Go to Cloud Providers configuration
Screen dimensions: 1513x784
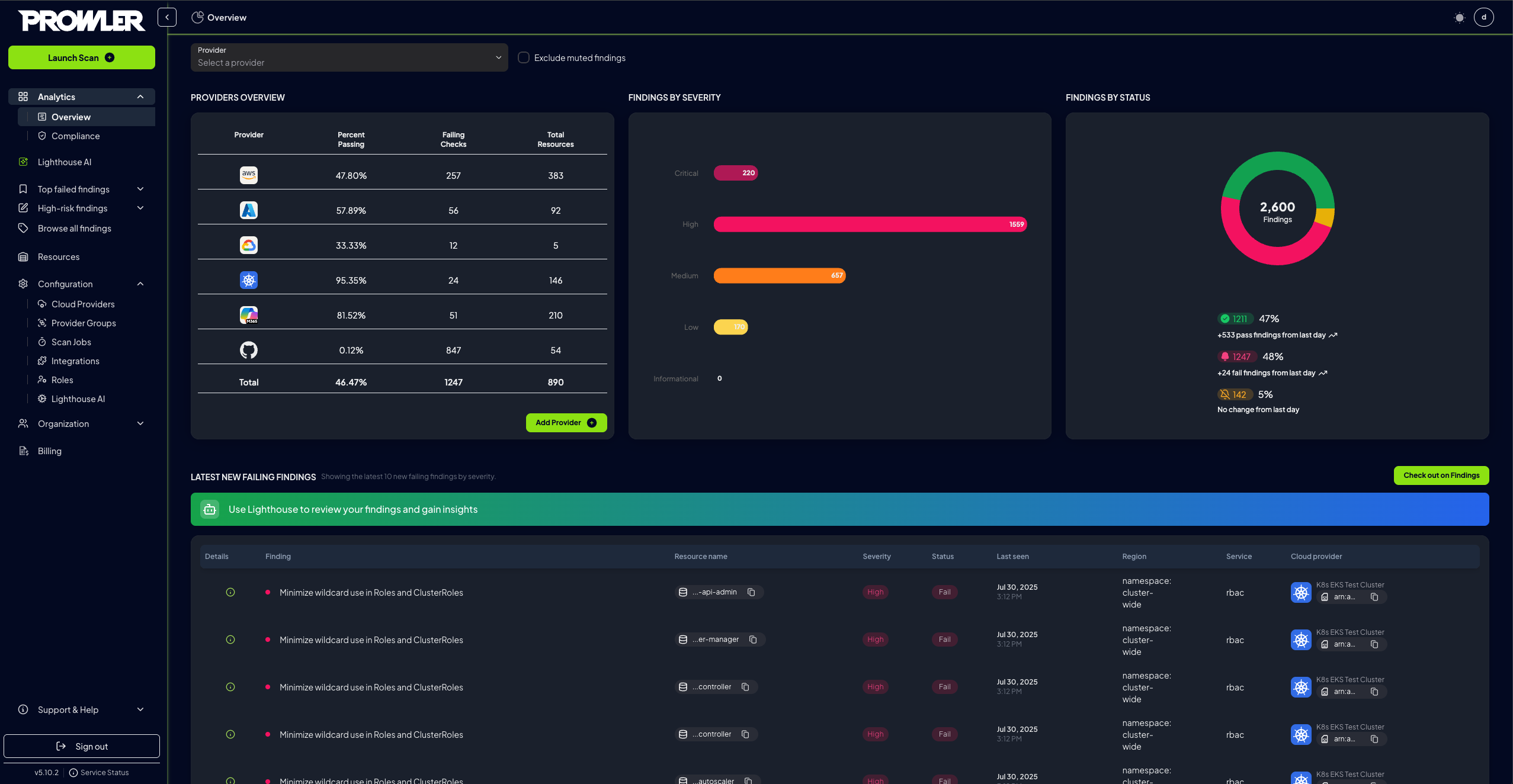[83, 304]
